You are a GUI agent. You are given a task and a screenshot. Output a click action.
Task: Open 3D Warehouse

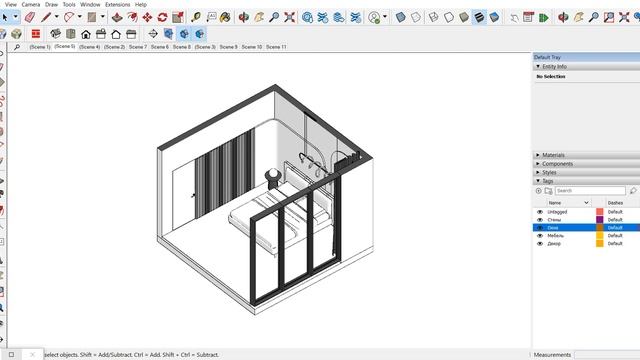[x=307, y=17]
